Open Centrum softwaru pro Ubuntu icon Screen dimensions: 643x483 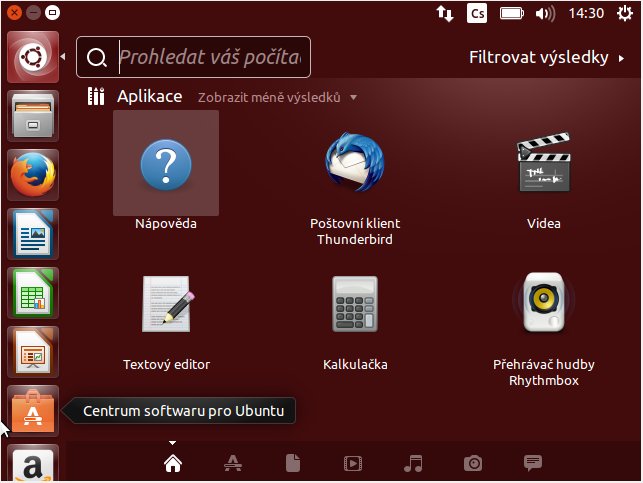click(33, 411)
